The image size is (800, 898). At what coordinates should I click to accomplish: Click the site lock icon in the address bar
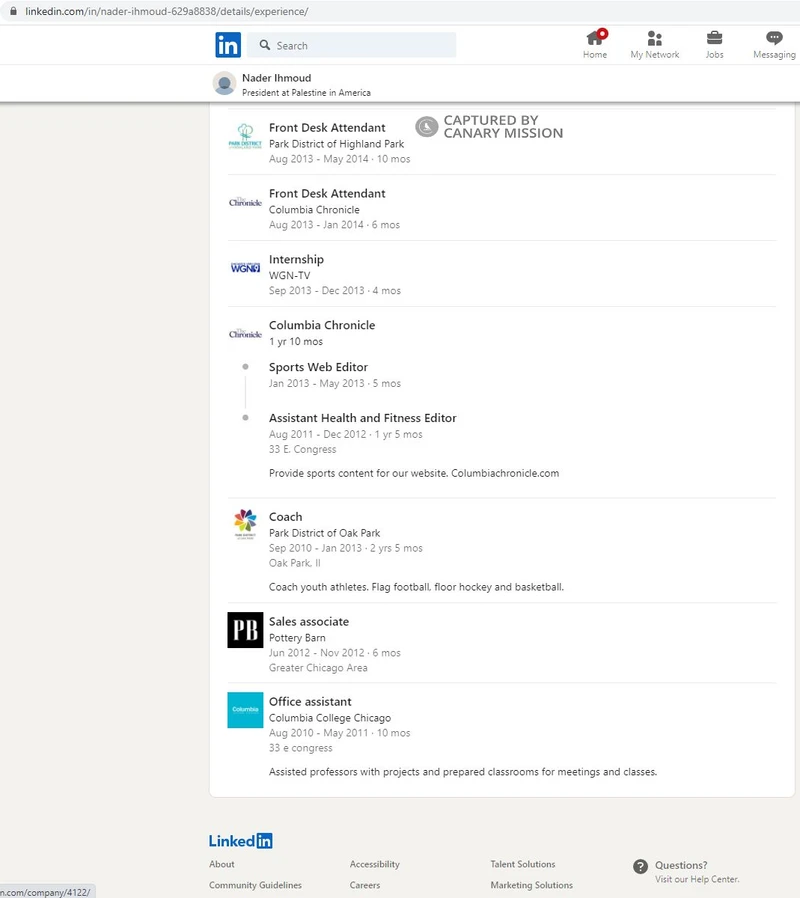13,11
